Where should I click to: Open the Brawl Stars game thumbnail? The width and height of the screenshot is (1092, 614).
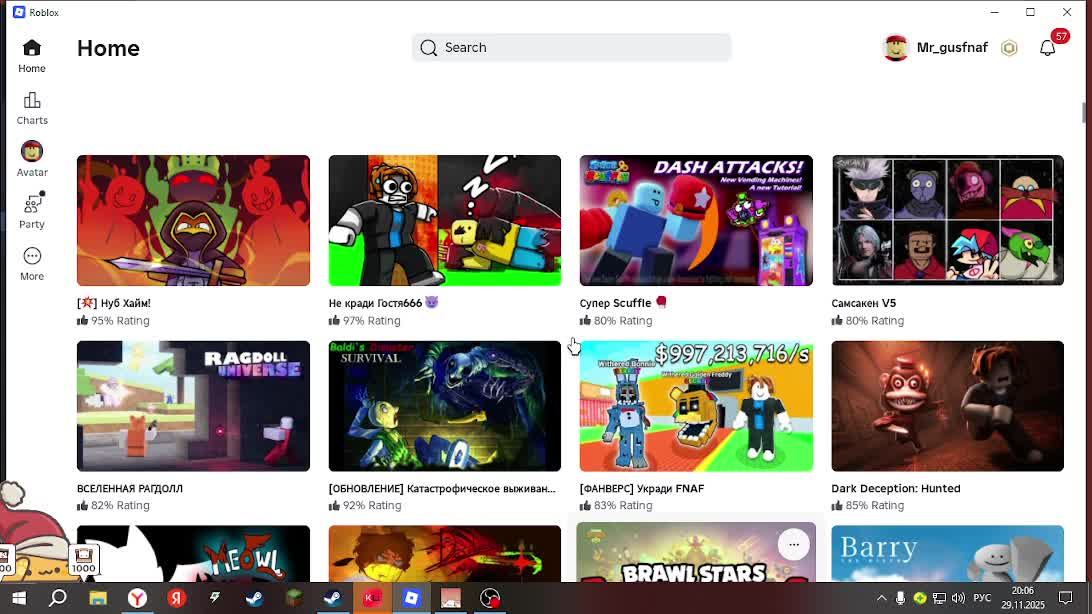click(696, 553)
